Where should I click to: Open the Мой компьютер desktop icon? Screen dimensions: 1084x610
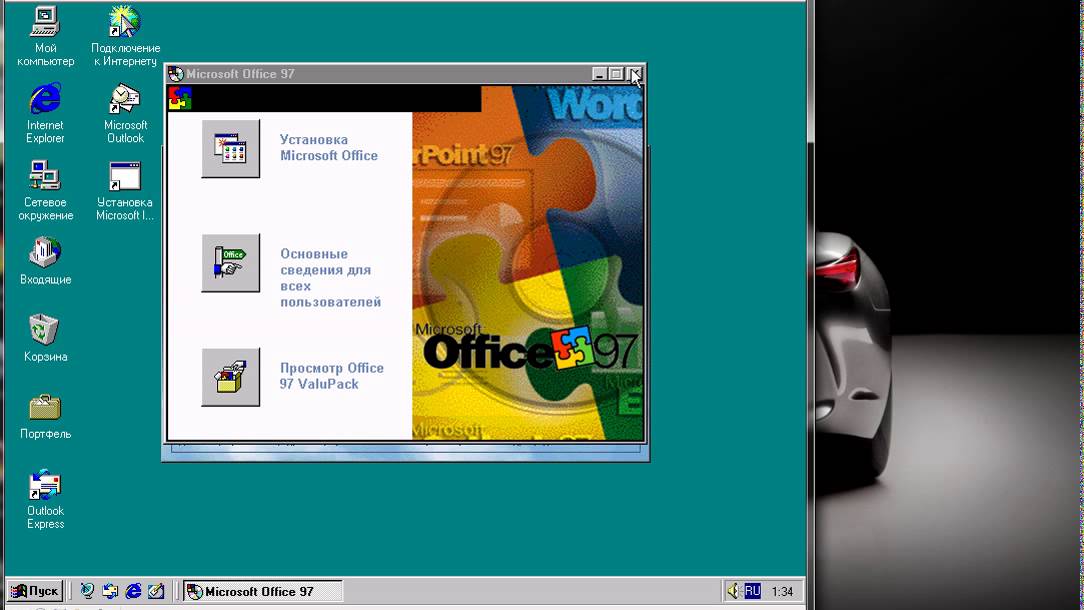(x=45, y=36)
